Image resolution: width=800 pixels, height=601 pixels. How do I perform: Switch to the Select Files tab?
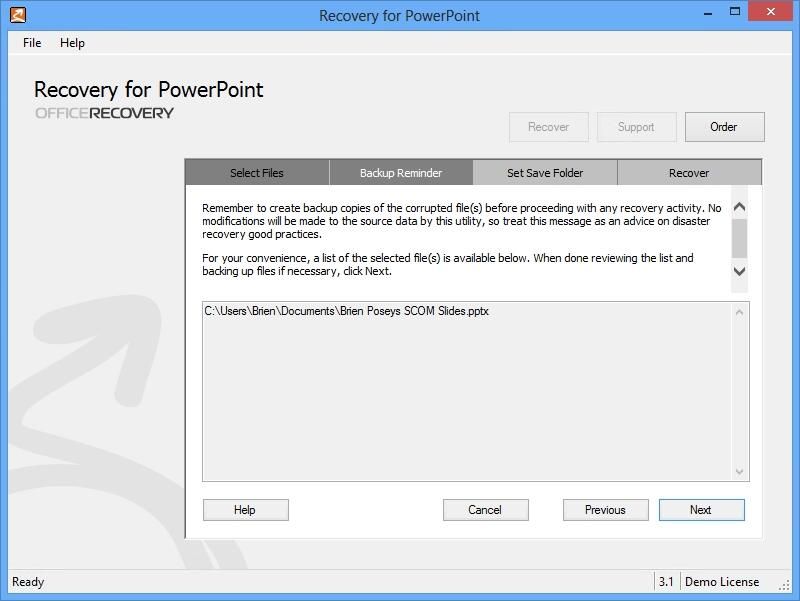pyautogui.click(x=256, y=172)
